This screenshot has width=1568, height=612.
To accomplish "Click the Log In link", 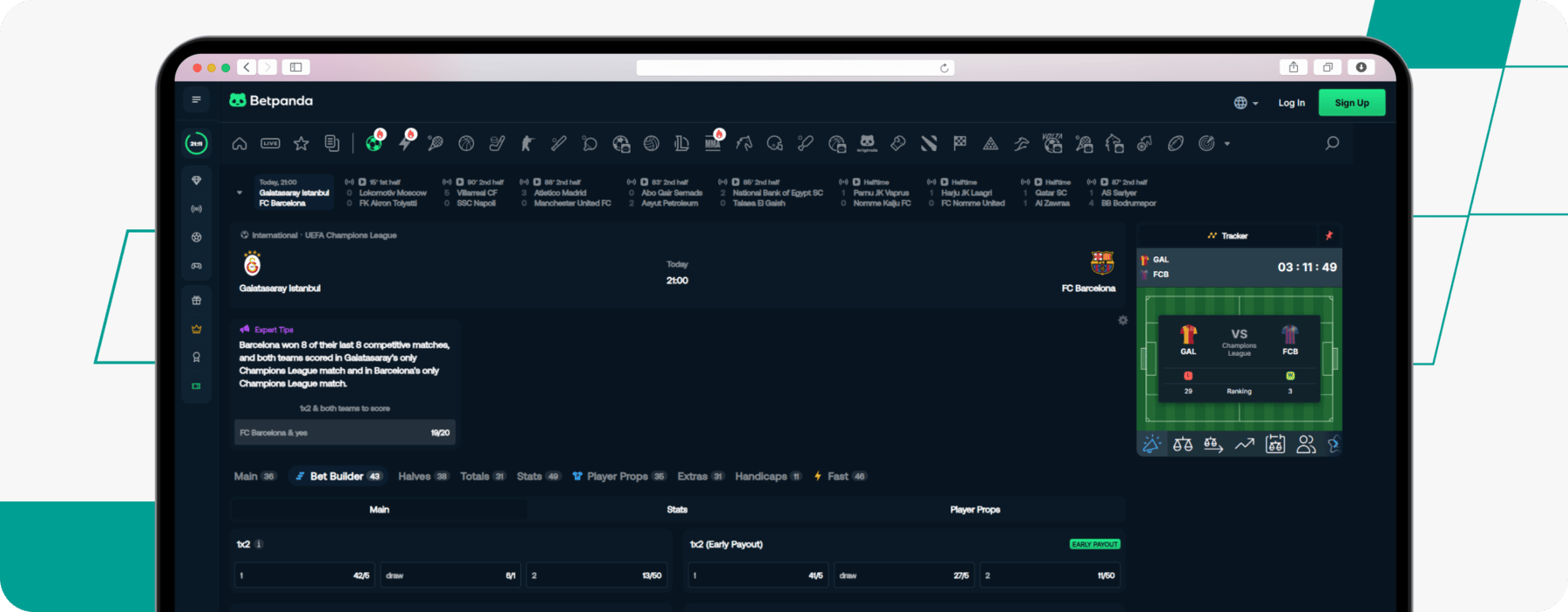I will click(x=1292, y=103).
